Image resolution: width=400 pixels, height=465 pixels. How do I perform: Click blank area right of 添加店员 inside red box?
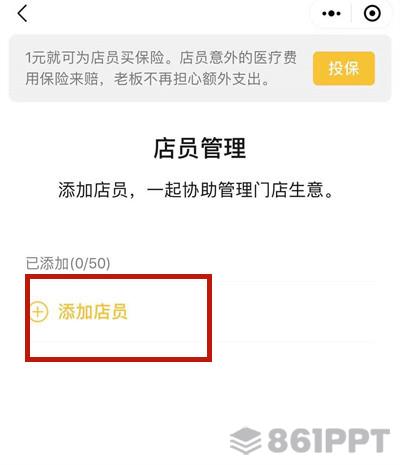pos(167,312)
